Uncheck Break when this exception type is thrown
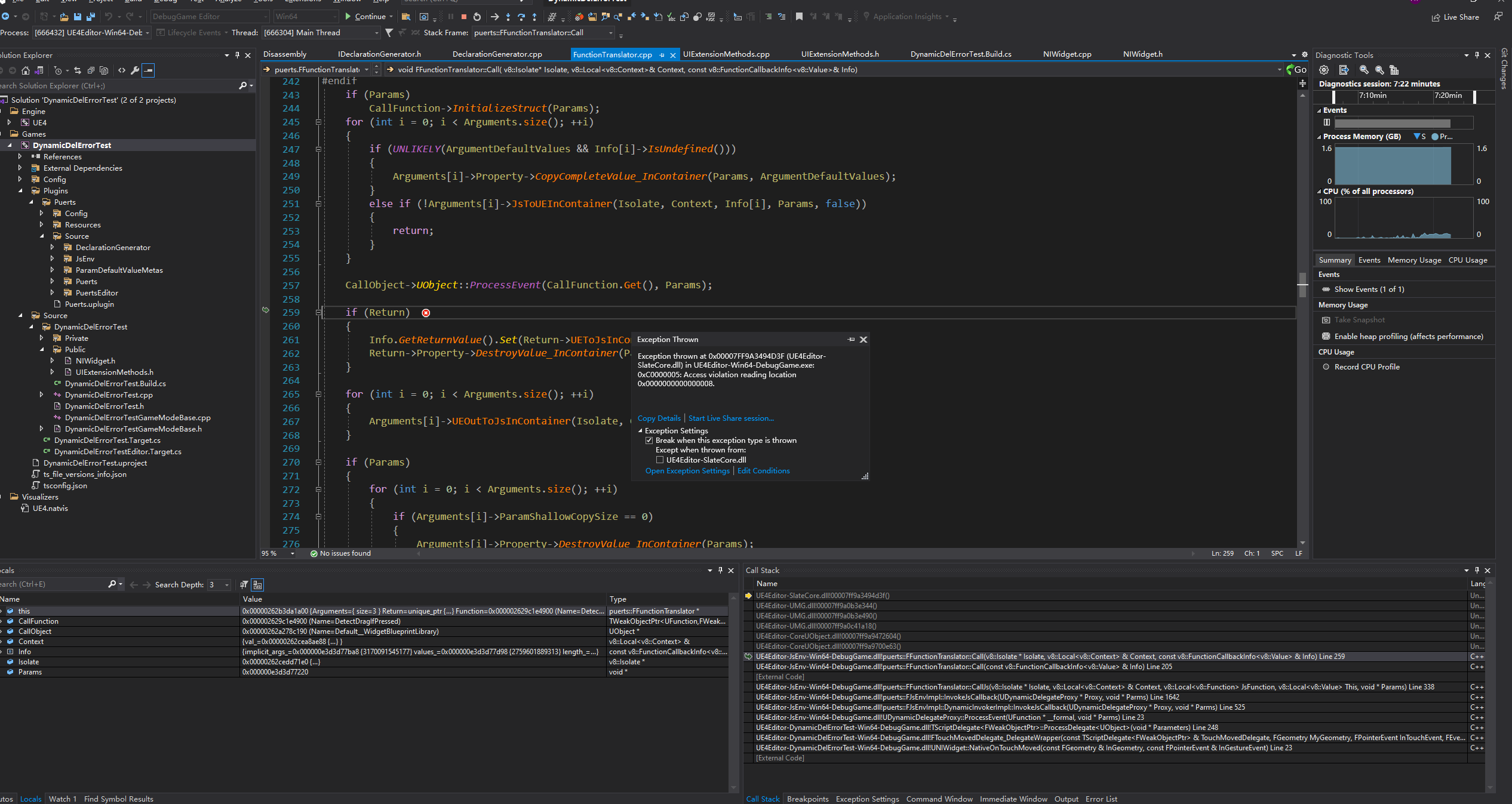 click(x=649, y=440)
